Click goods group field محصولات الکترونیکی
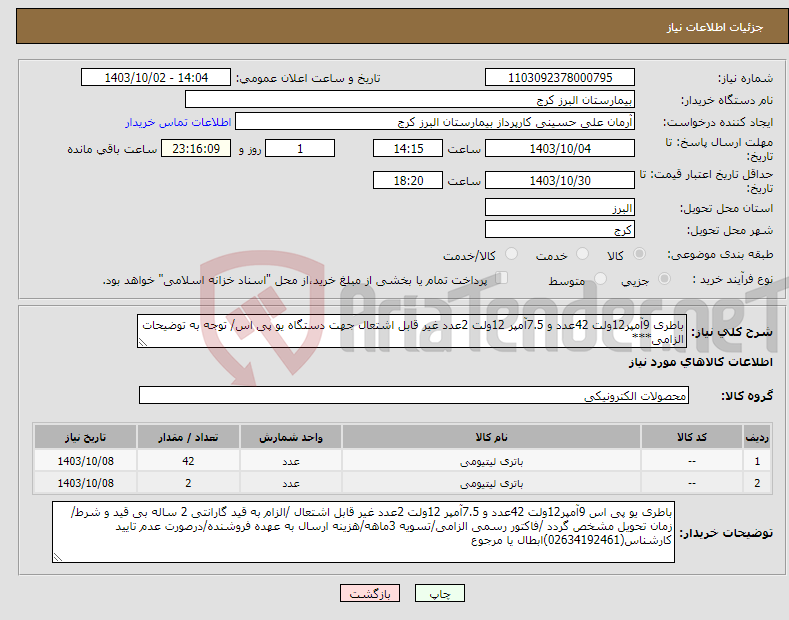Screen dimensions: 789x620 pyautogui.click(x=414, y=396)
